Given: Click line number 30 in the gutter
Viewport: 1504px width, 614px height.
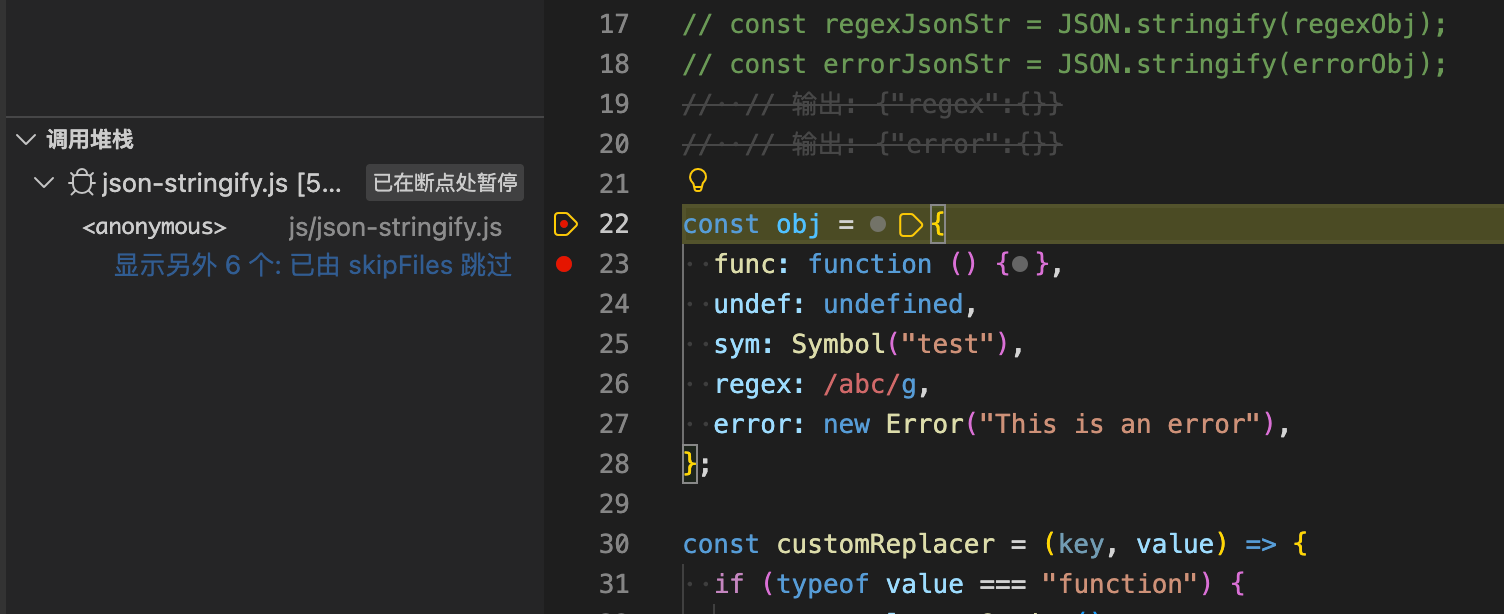Looking at the screenshot, I should (x=614, y=544).
